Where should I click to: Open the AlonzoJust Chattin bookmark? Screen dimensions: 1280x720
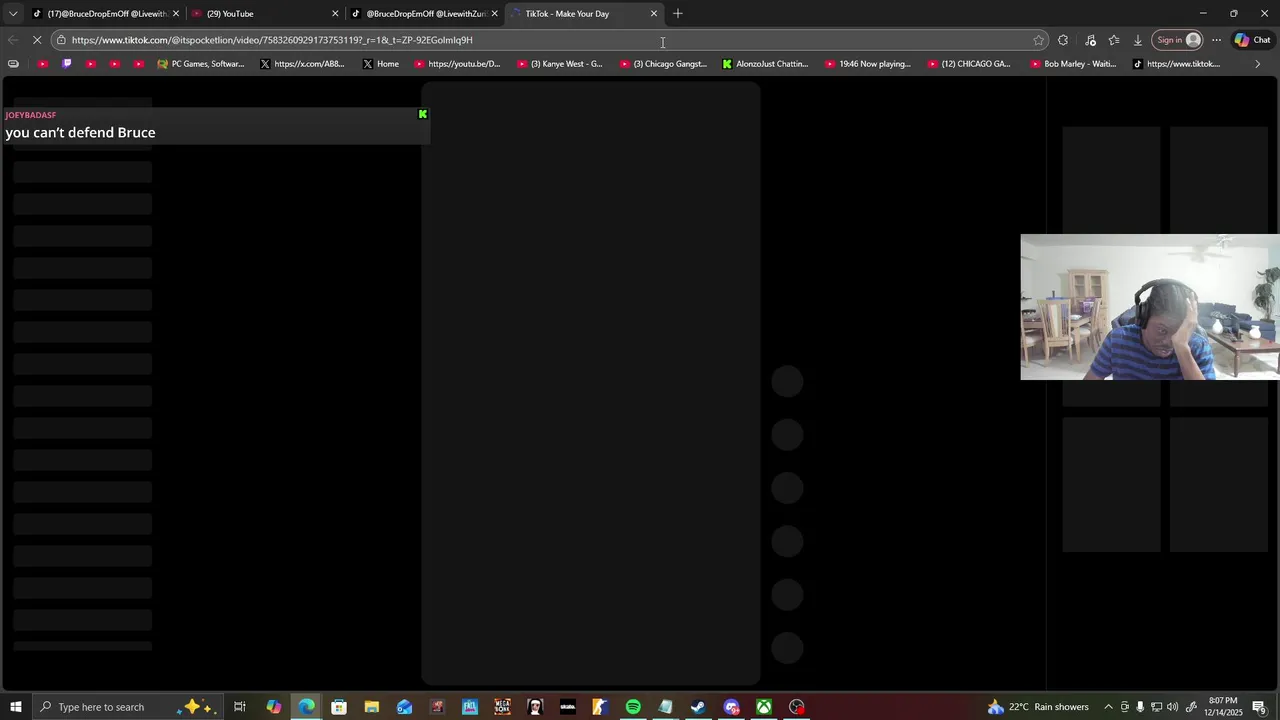[765, 64]
